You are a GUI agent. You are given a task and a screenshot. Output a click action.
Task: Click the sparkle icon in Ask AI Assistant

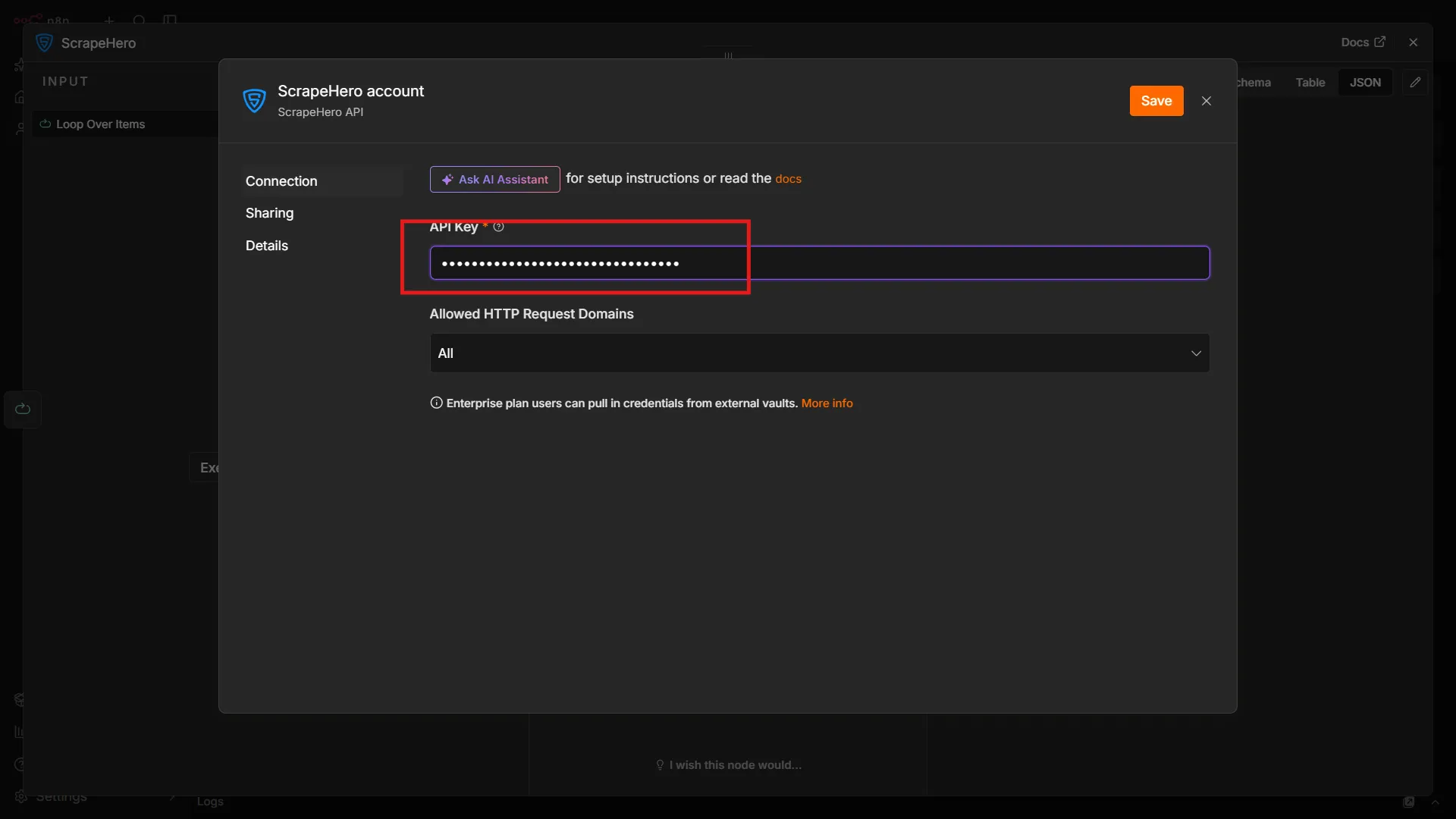[x=447, y=180]
